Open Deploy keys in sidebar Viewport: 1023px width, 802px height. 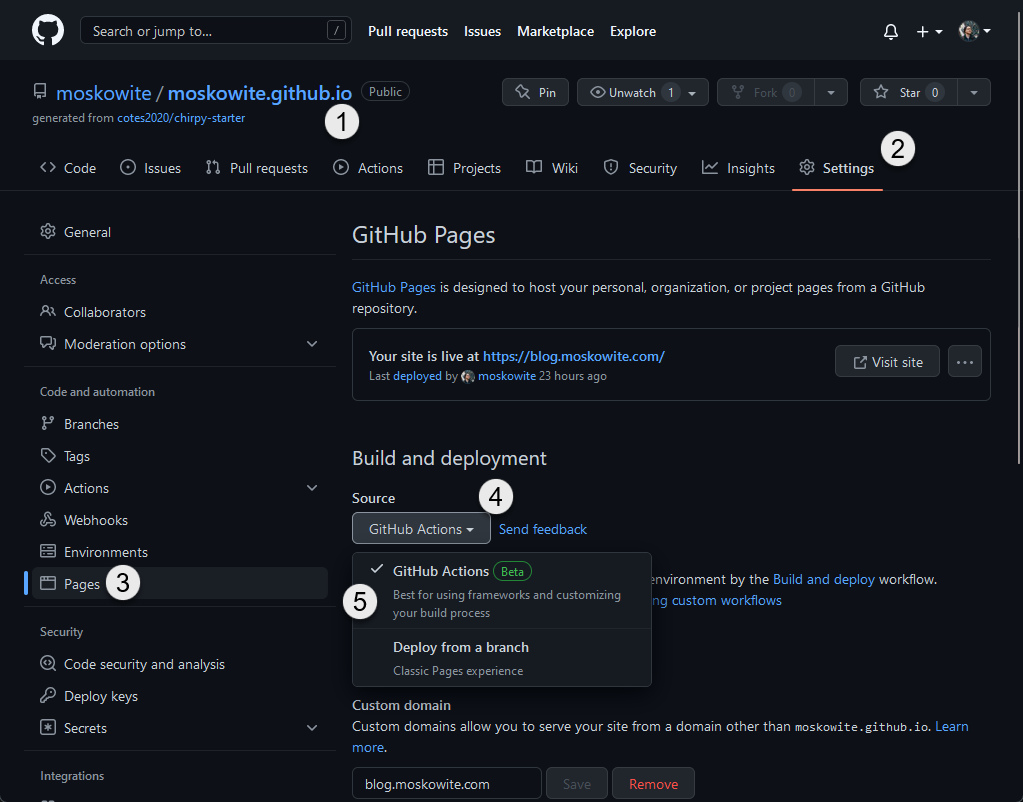[180, 696]
